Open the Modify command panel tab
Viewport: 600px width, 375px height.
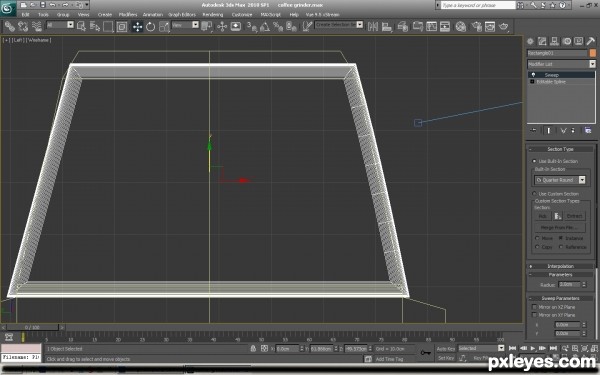click(x=542, y=41)
